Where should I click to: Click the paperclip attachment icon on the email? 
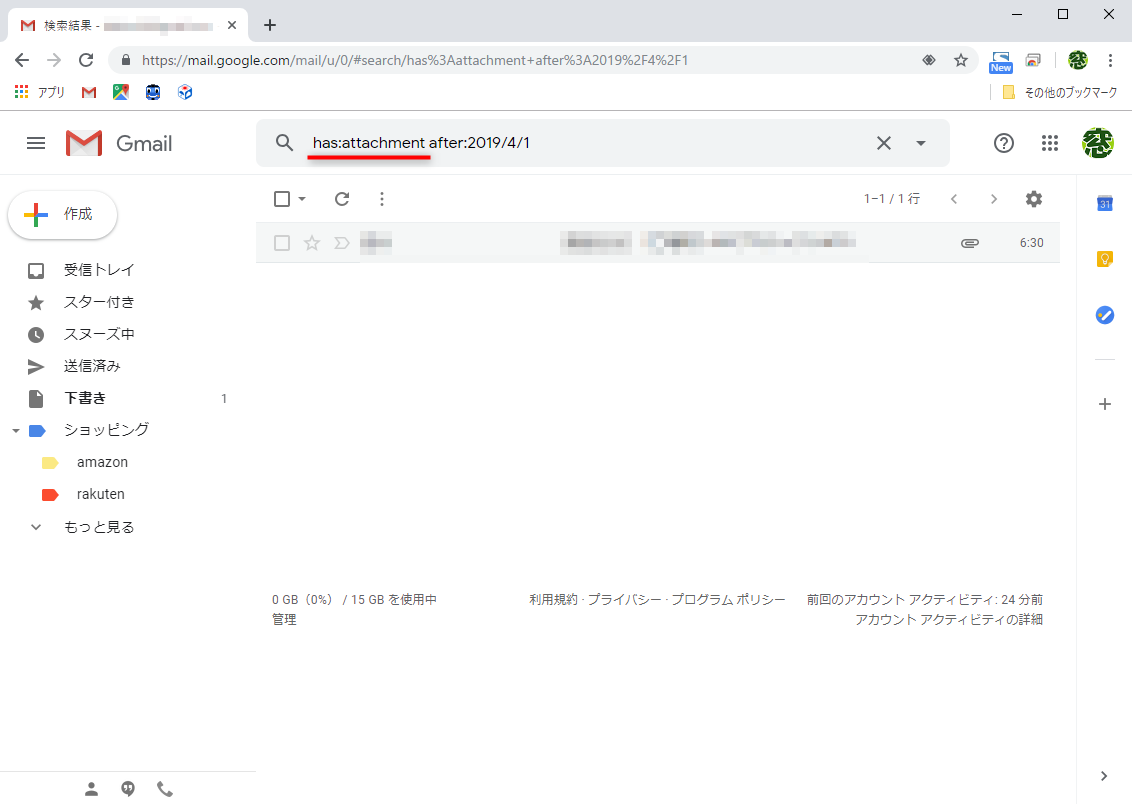pos(969,242)
